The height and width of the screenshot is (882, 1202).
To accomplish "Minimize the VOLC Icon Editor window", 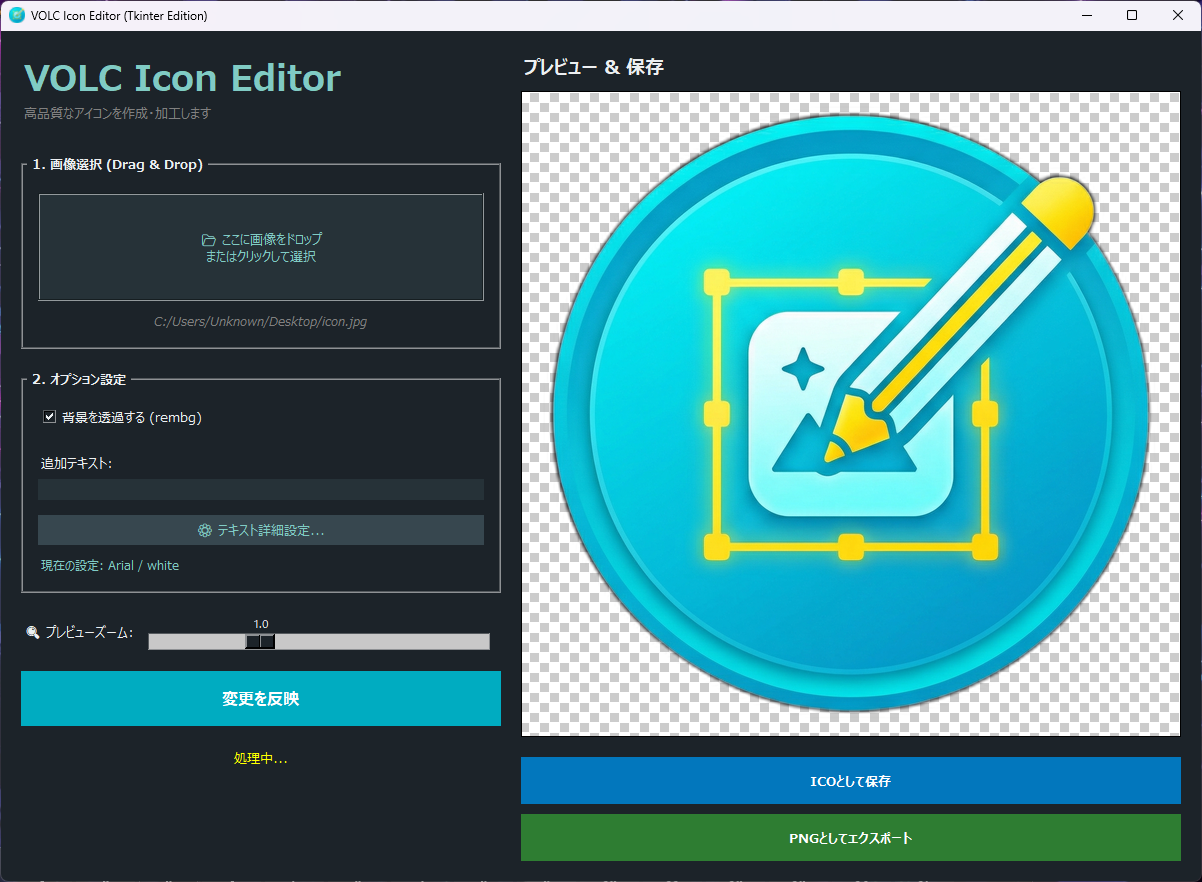I will click(x=1087, y=15).
